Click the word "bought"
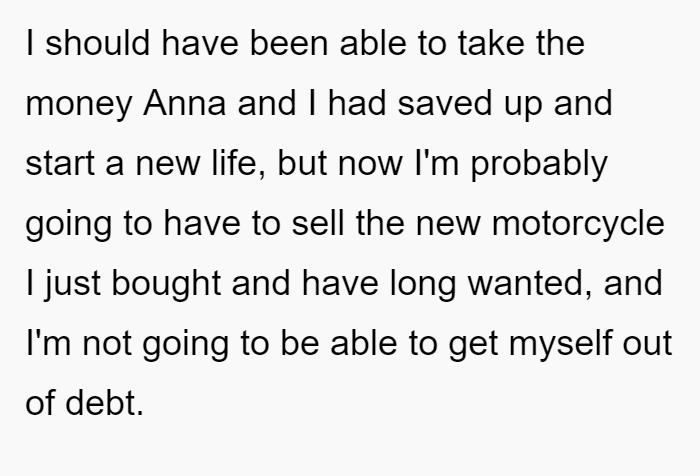Viewport: 700px width, 476px height. [x=166, y=284]
